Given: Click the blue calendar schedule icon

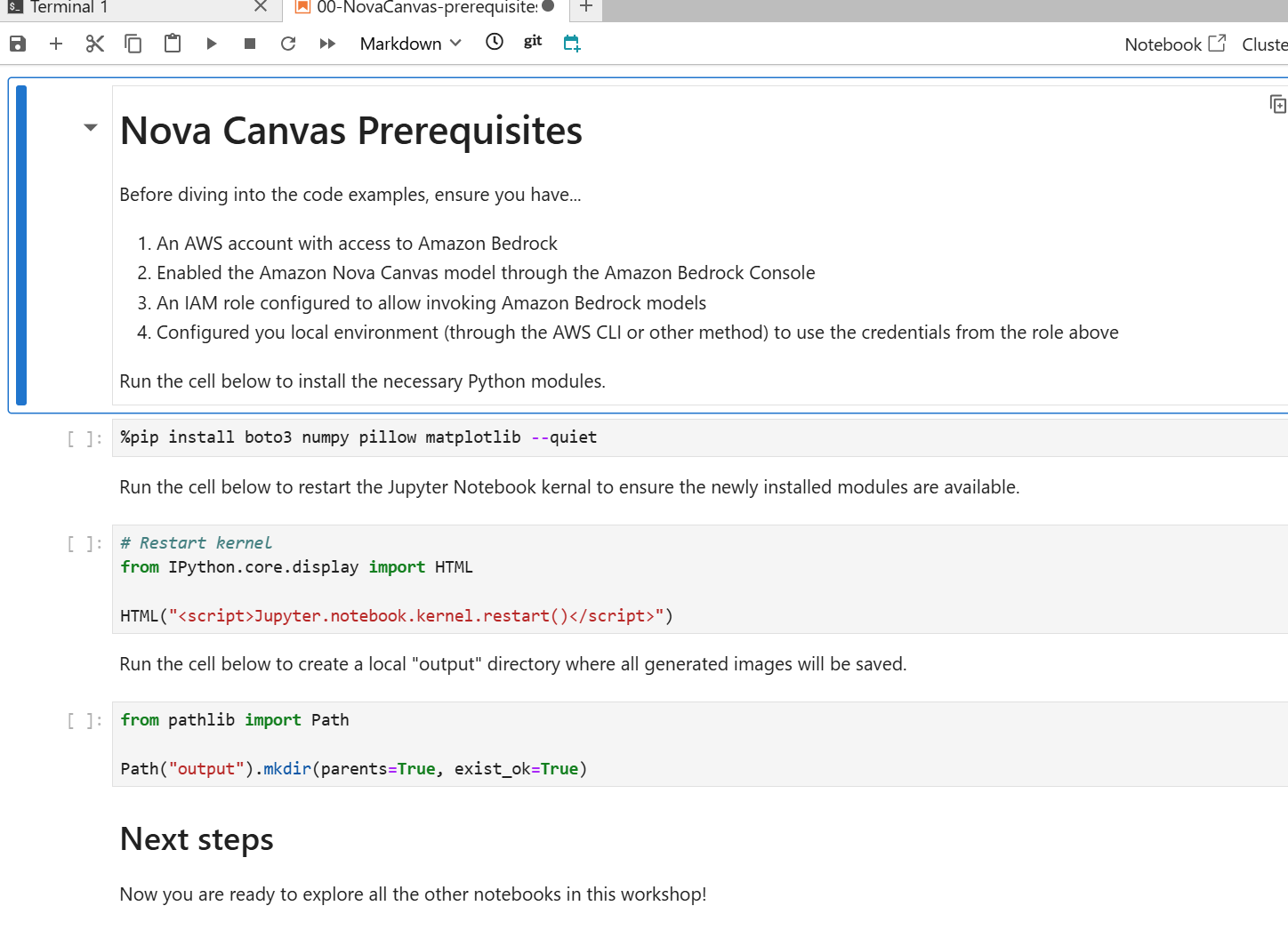Looking at the screenshot, I should (572, 43).
